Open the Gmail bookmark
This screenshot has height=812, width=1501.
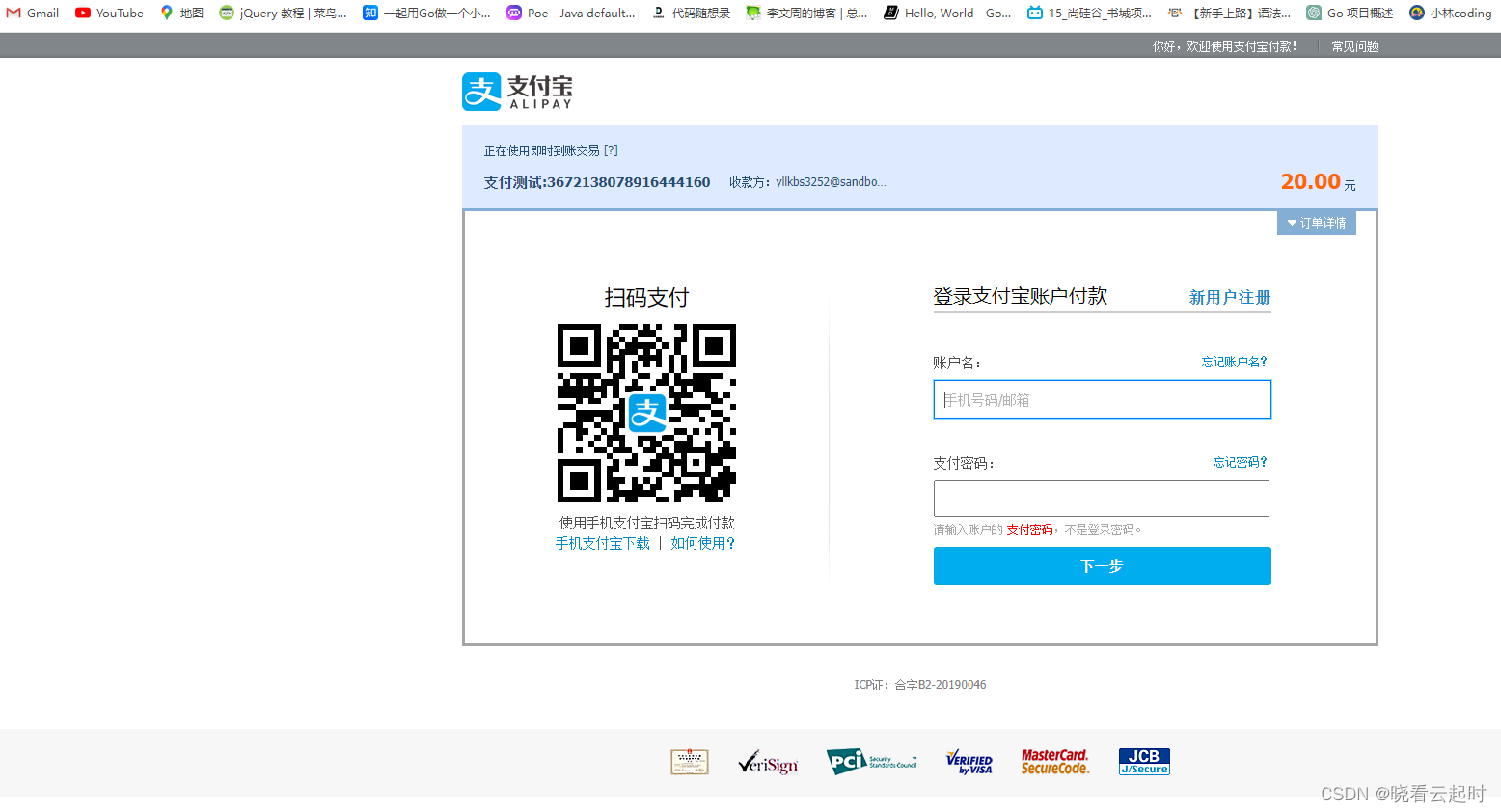pos(33,13)
